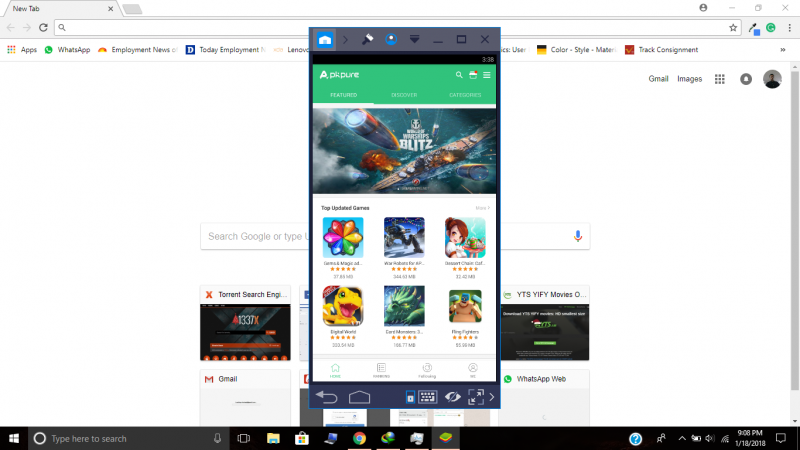Expand the bookmarks bar overflow chevron

click(783, 49)
